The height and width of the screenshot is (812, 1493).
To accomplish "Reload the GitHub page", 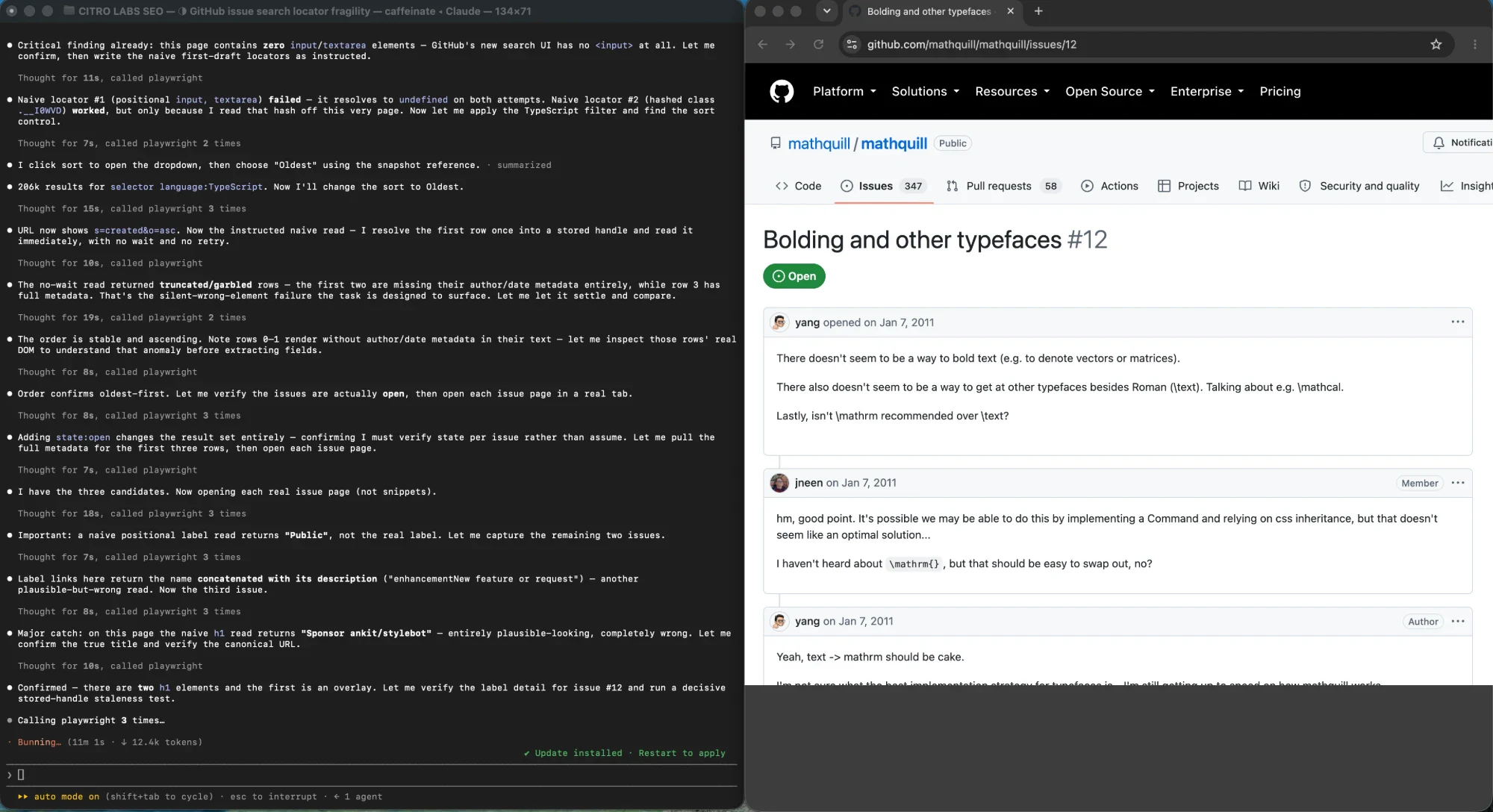I will point(818,44).
